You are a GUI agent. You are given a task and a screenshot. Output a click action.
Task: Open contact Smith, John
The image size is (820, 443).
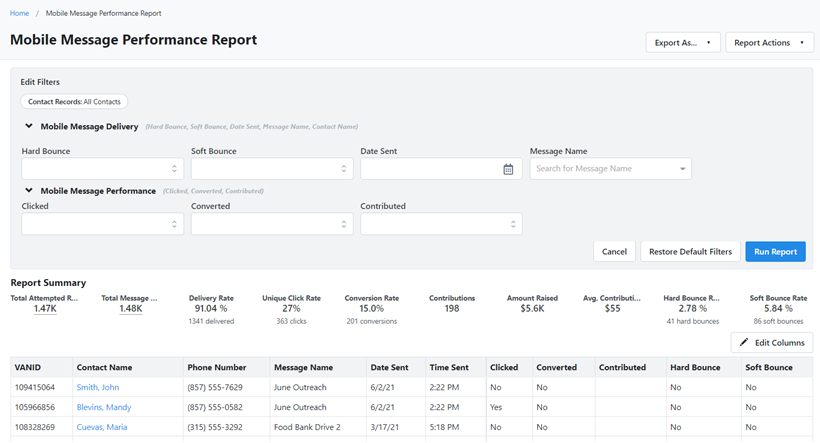pos(98,387)
